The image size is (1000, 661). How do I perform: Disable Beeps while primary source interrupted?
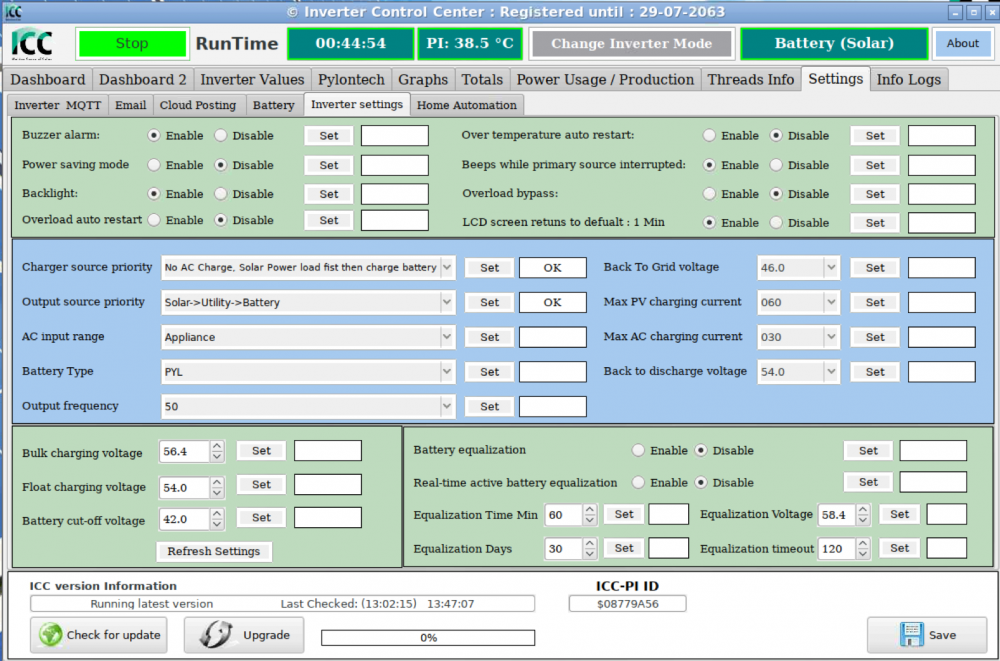(776, 165)
